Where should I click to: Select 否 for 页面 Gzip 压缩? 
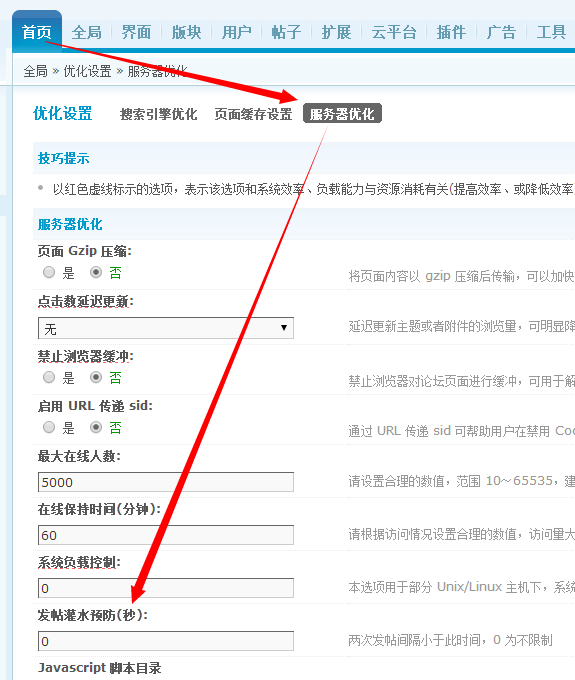coord(96,272)
